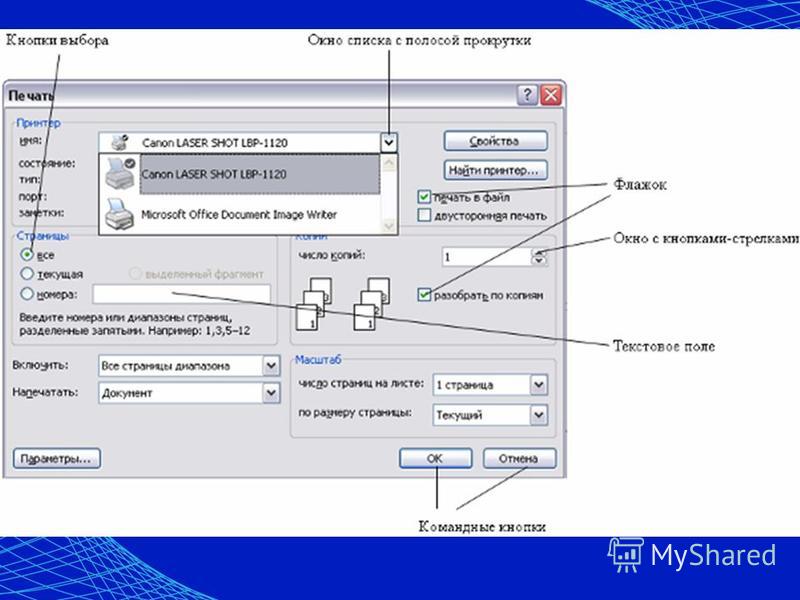Uncheck Печать в файл checkbox
The width and height of the screenshot is (800, 600).
[x=424, y=196]
